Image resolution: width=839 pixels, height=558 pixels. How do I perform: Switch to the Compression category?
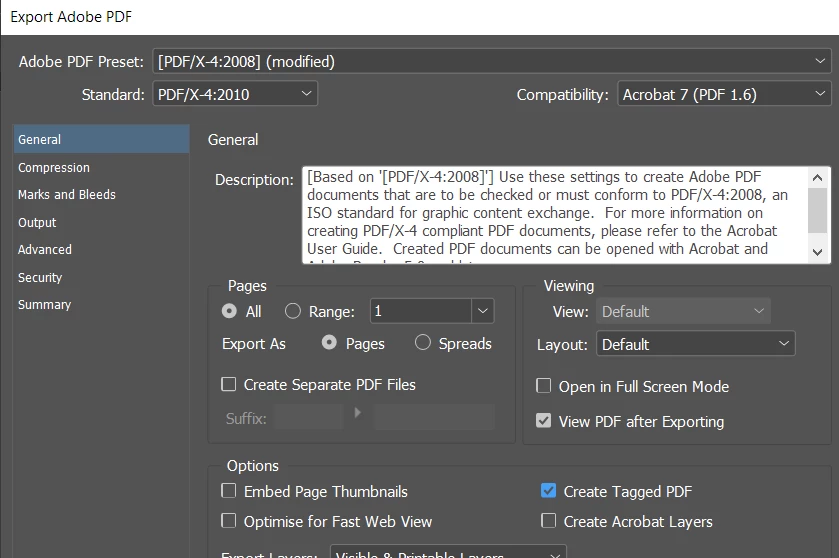102,167
